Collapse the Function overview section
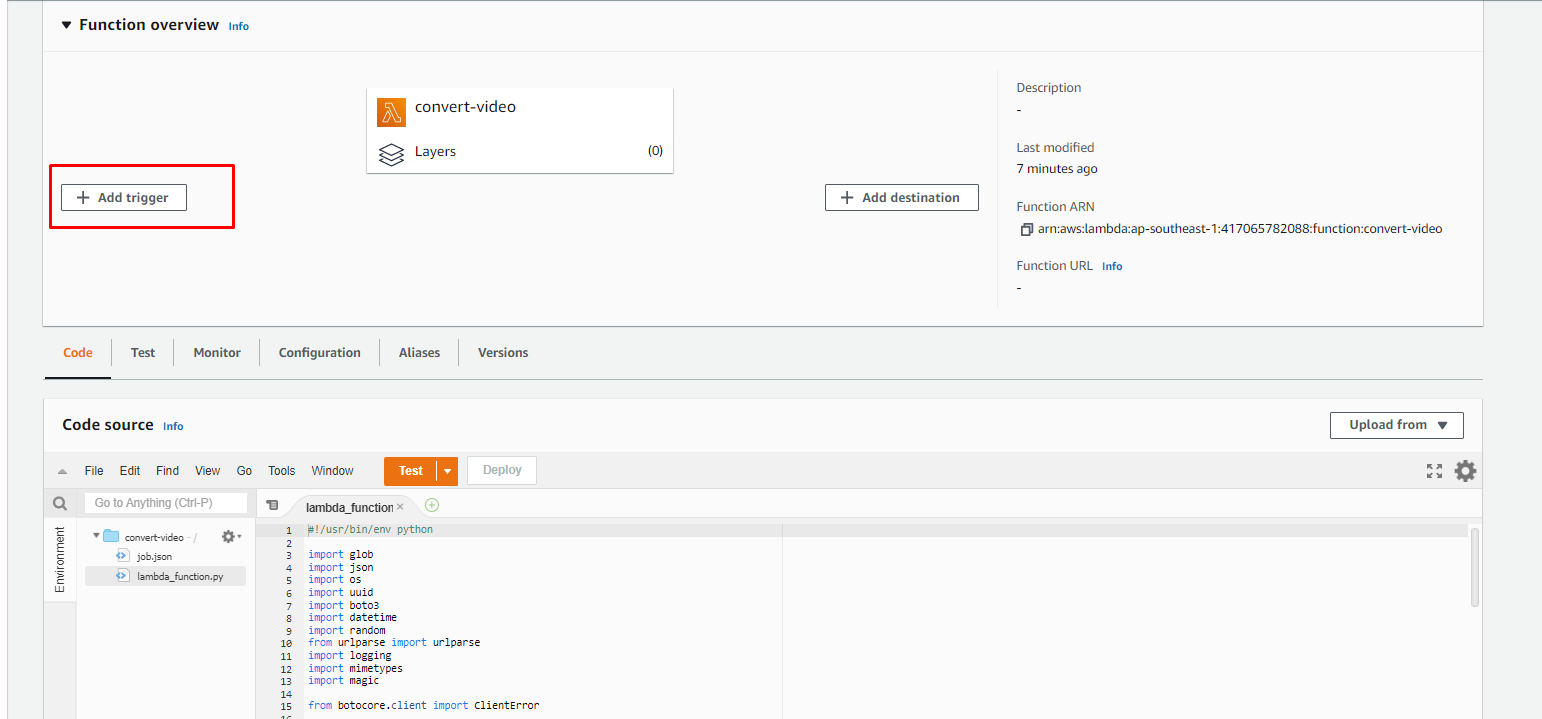The height and width of the screenshot is (719, 1542). pyautogui.click(x=66, y=25)
